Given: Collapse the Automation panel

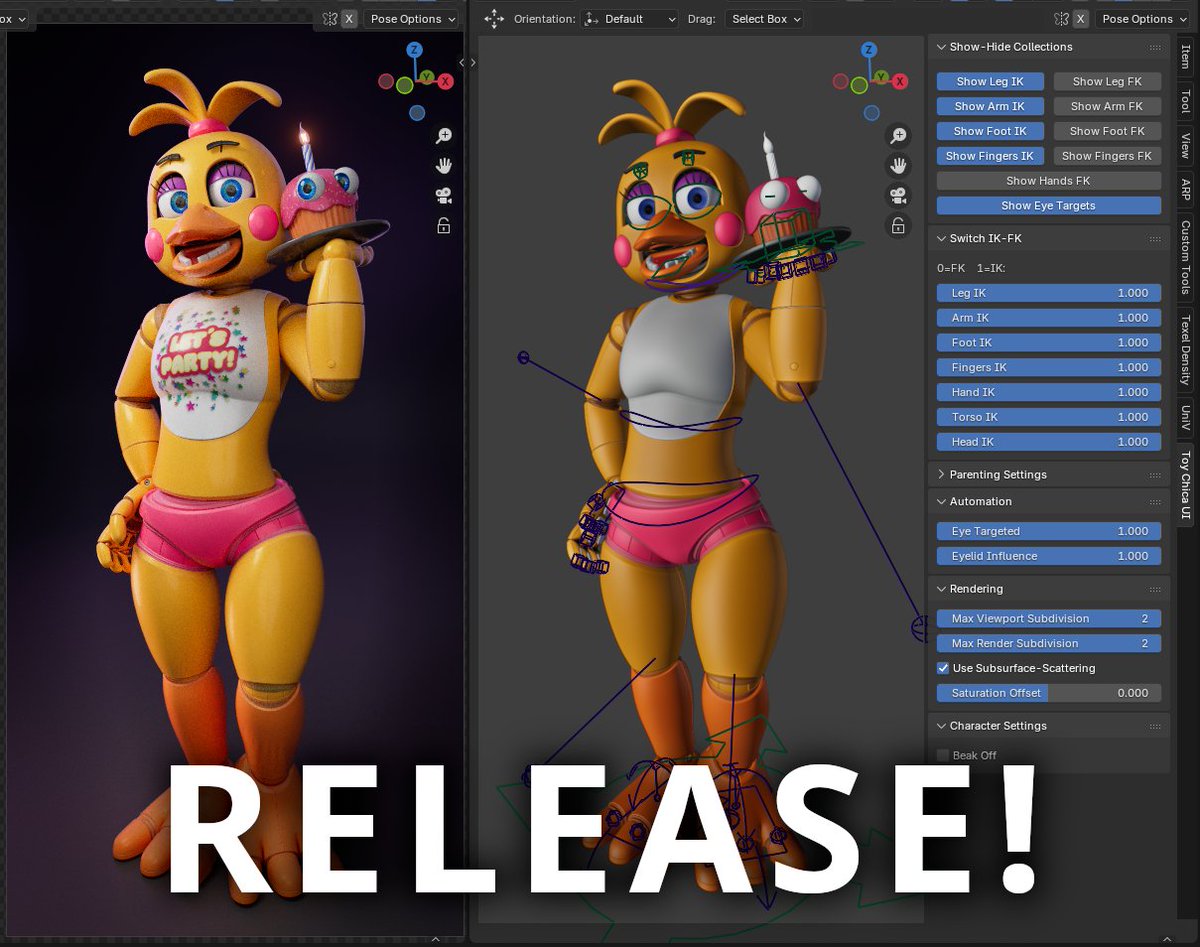Looking at the screenshot, I should pyautogui.click(x=941, y=502).
